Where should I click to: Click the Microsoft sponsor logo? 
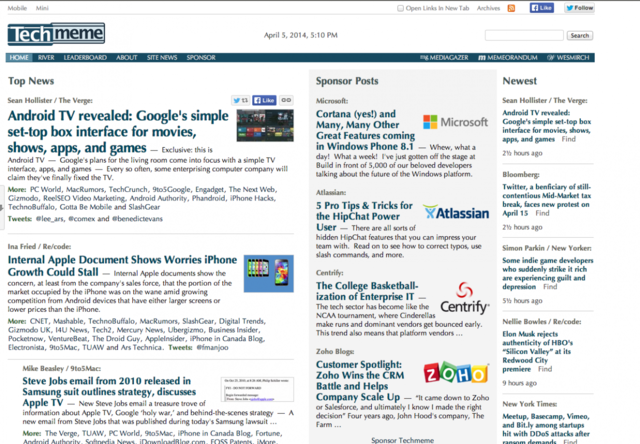pos(455,122)
